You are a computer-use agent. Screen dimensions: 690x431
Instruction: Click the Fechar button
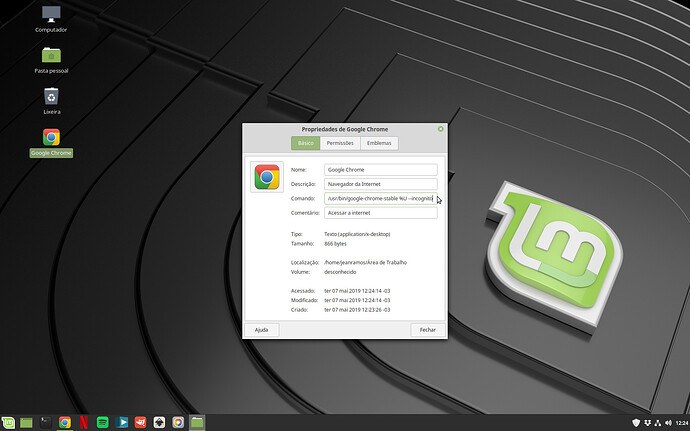[428, 330]
